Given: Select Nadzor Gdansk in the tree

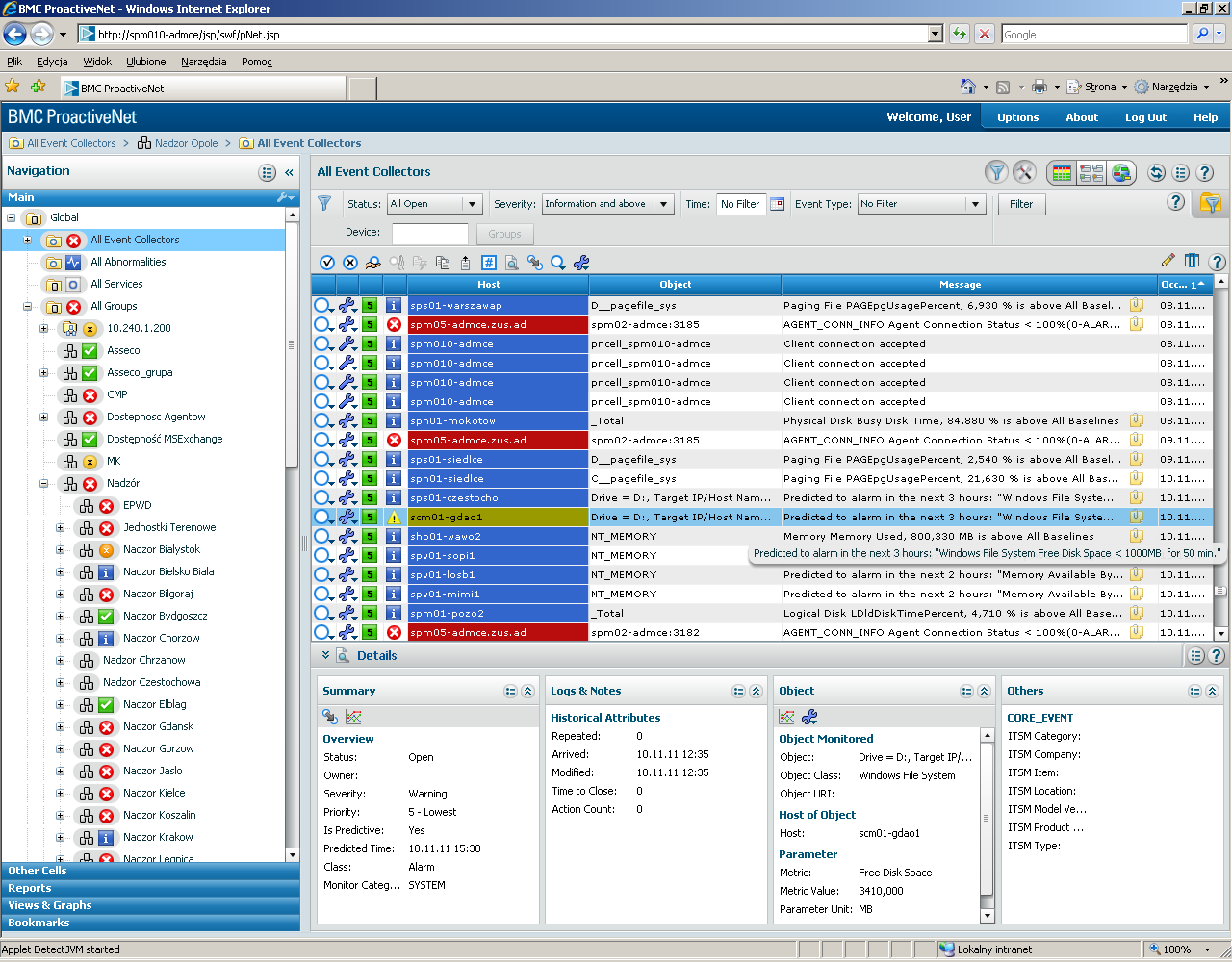Looking at the screenshot, I should point(159,726).
